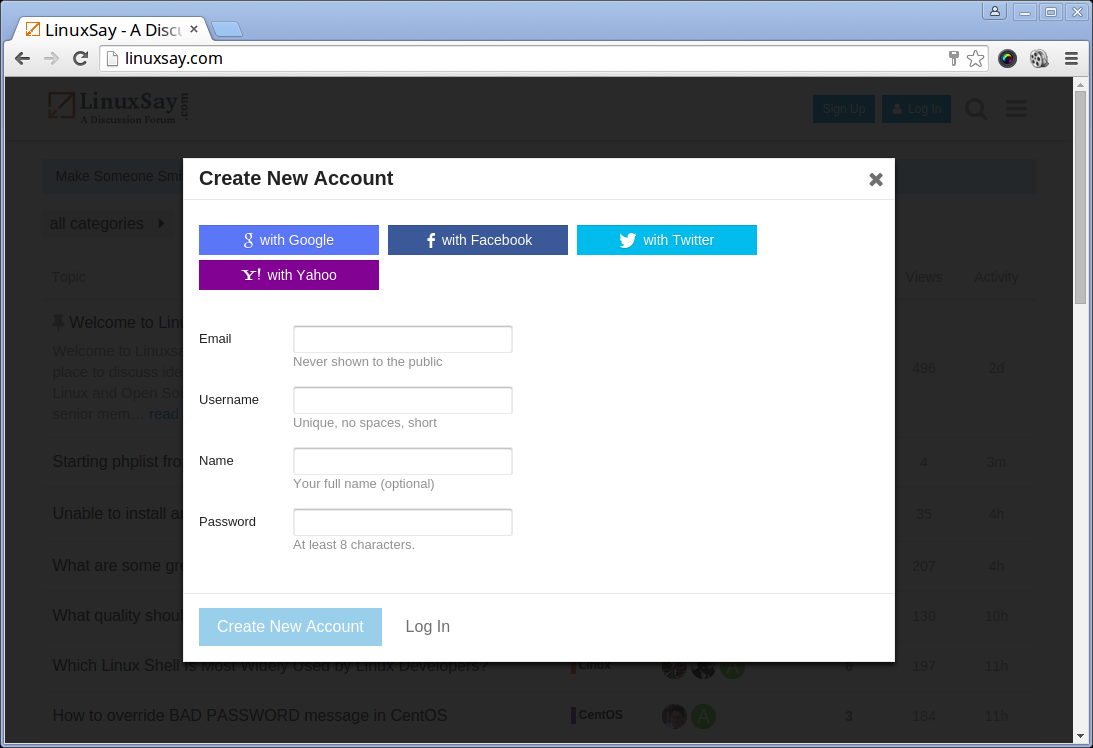Open a new browser tab
The height and width of the screenshot is (748, 1093).
point(227,29)
